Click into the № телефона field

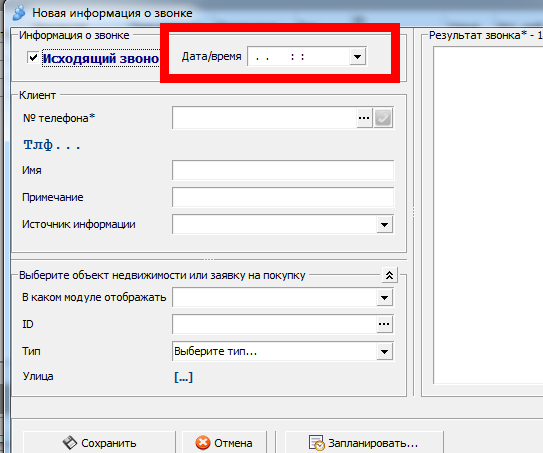click(264, 118)
